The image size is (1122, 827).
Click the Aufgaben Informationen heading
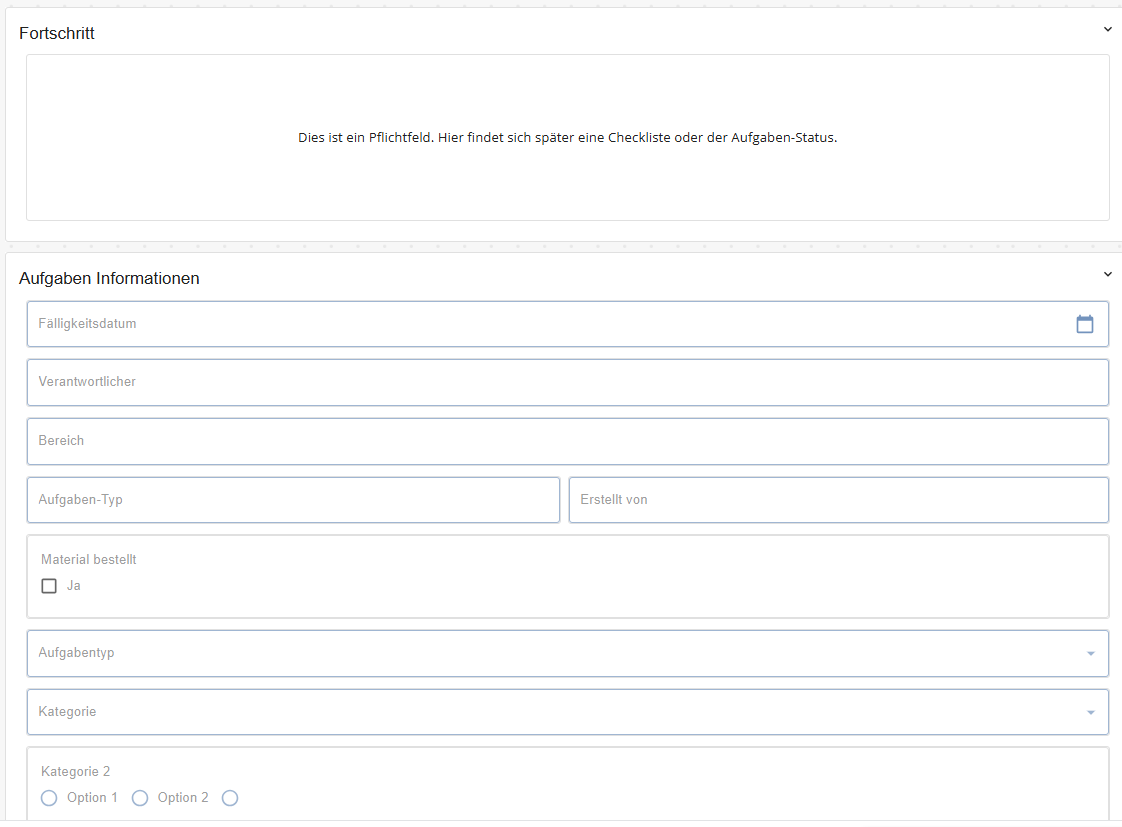tap(109, 278)
